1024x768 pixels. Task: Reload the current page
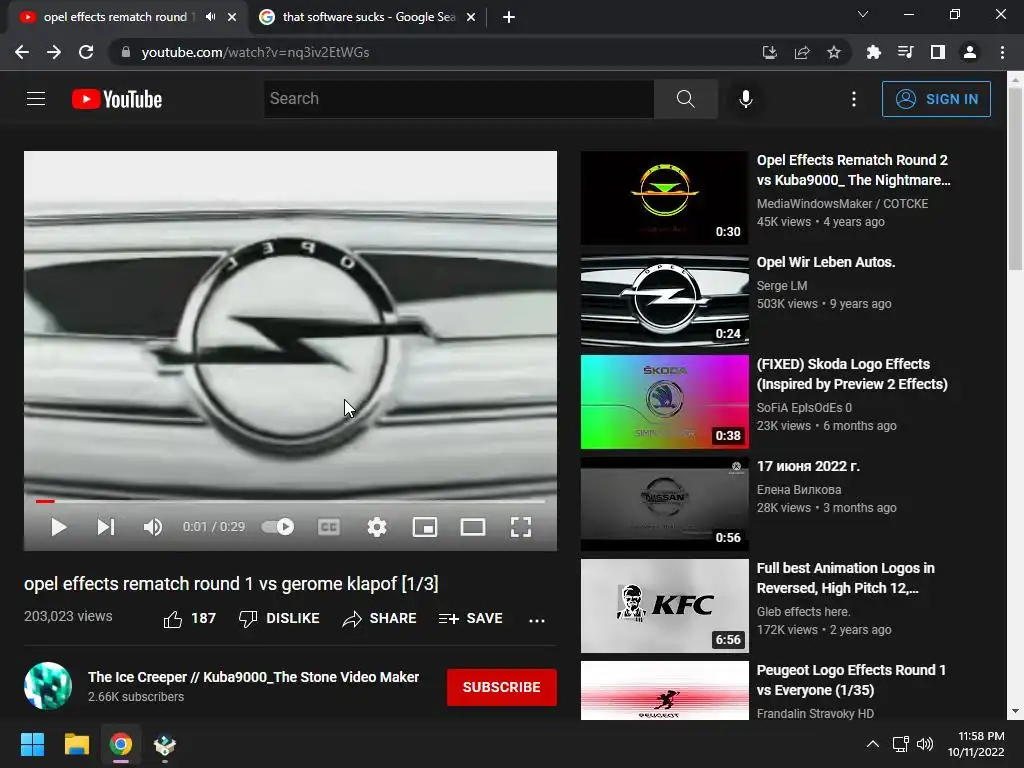86,52
